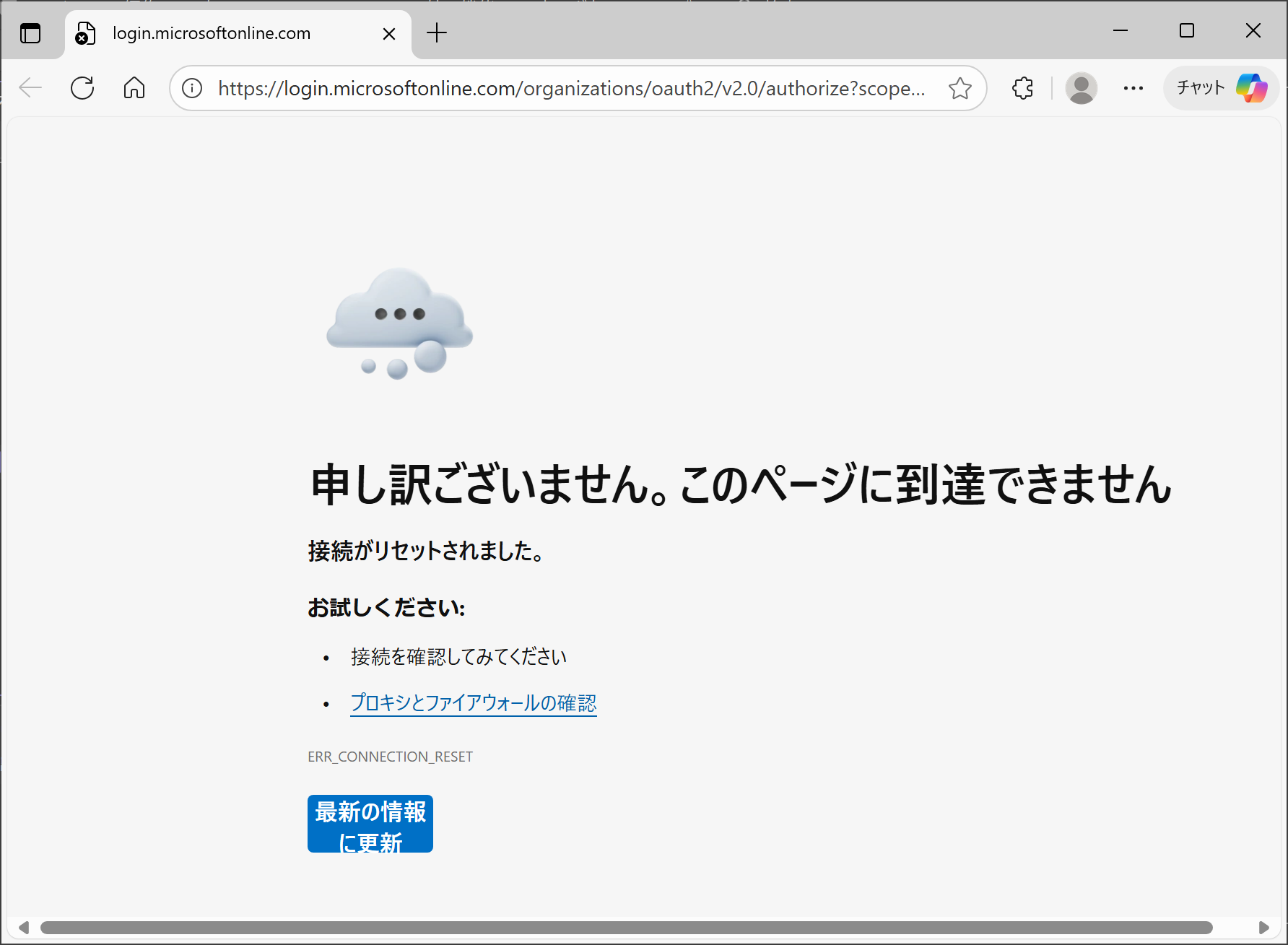Open プロキシとファイアウォールの確認 link
This screenshot has height=945, width=1288.
pos(473,702)
